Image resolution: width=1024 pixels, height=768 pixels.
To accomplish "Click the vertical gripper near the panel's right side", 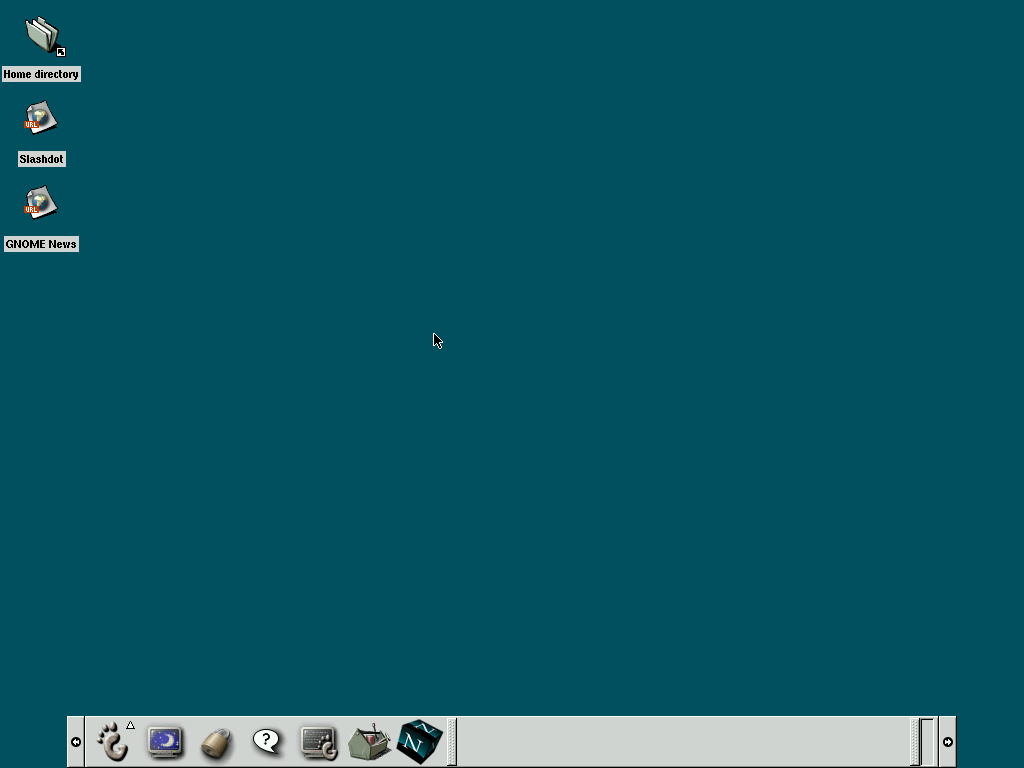I will [x=916, y=741].
